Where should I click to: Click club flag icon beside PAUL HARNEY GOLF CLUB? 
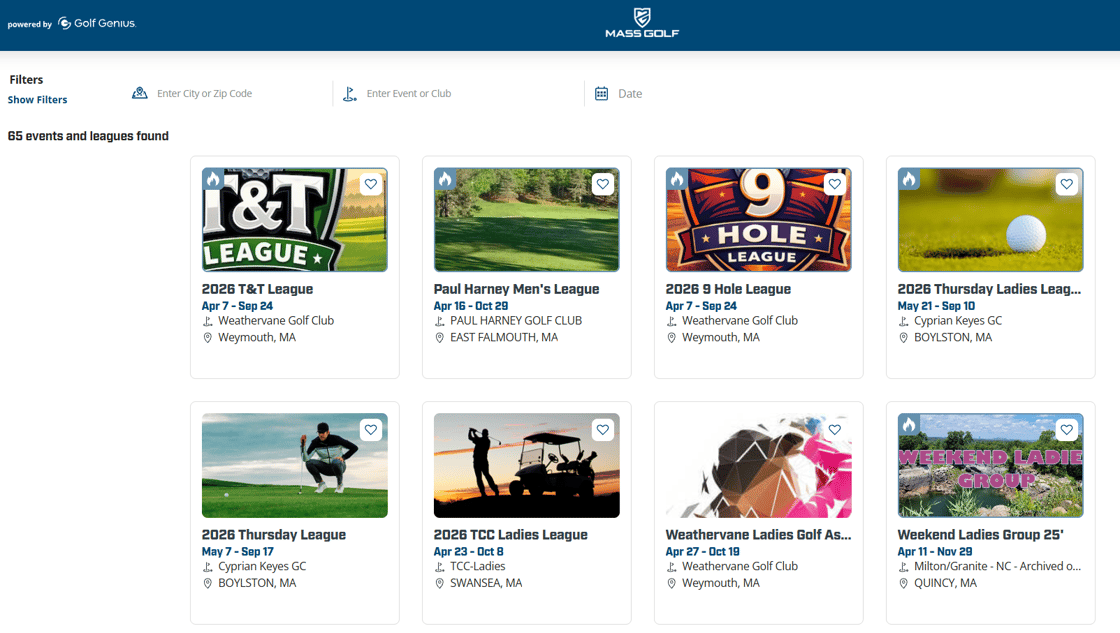pos(439,322)
